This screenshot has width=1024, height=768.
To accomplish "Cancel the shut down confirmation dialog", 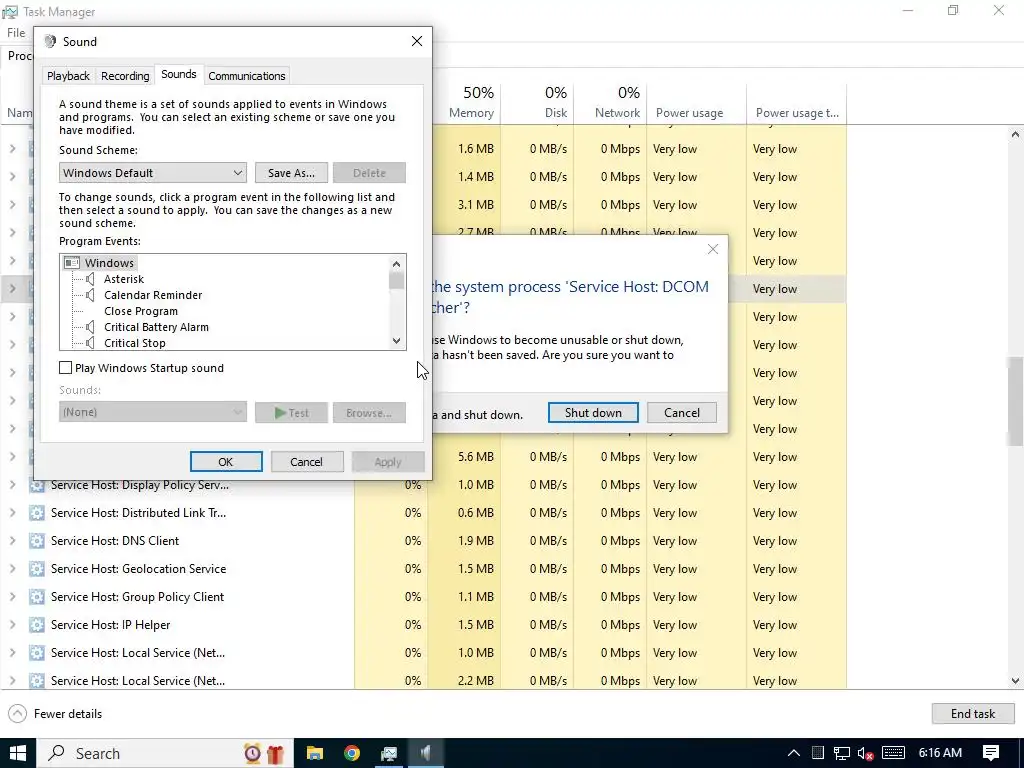I will (x=682, y=413).
